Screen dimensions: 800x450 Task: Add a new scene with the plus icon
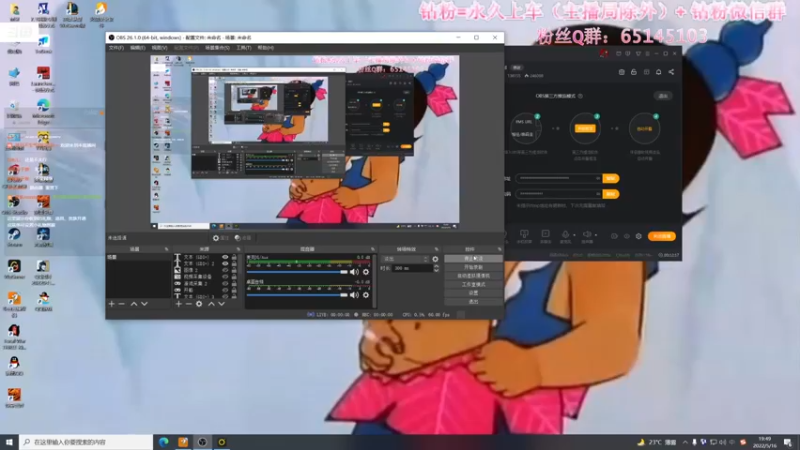112,304
